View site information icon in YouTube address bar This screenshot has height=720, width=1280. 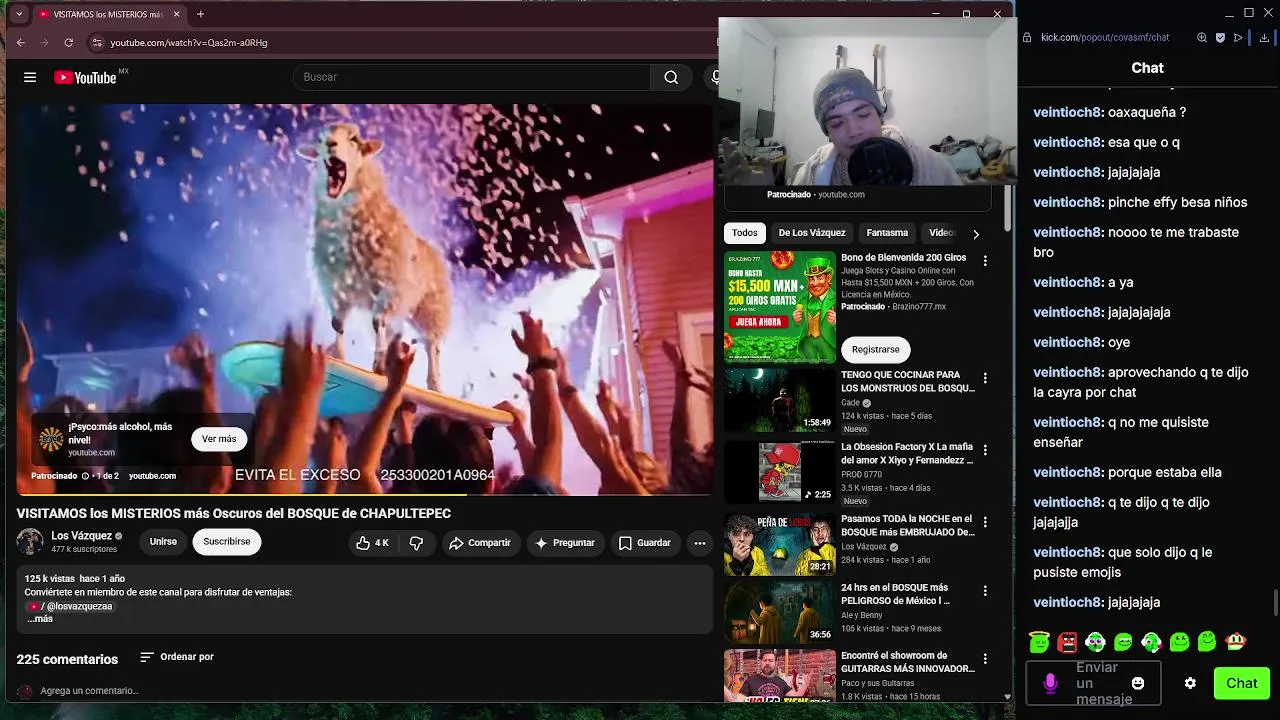click(97, 43)
